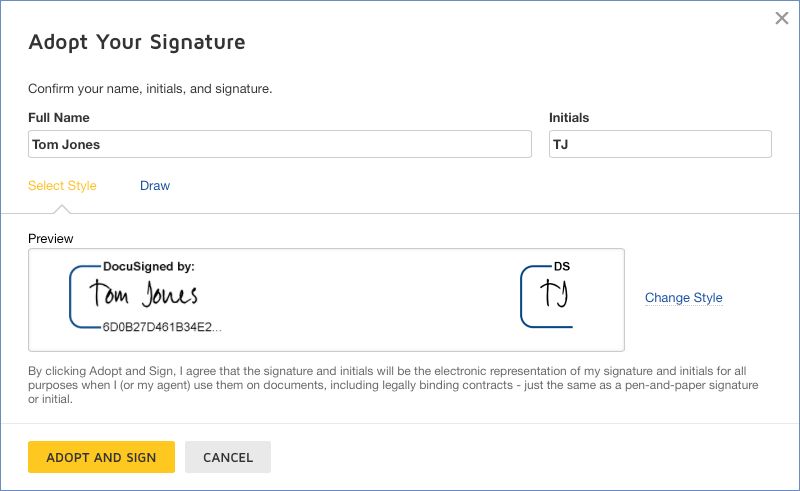Click the blue bracket beside the signature

tap(74, 297)
